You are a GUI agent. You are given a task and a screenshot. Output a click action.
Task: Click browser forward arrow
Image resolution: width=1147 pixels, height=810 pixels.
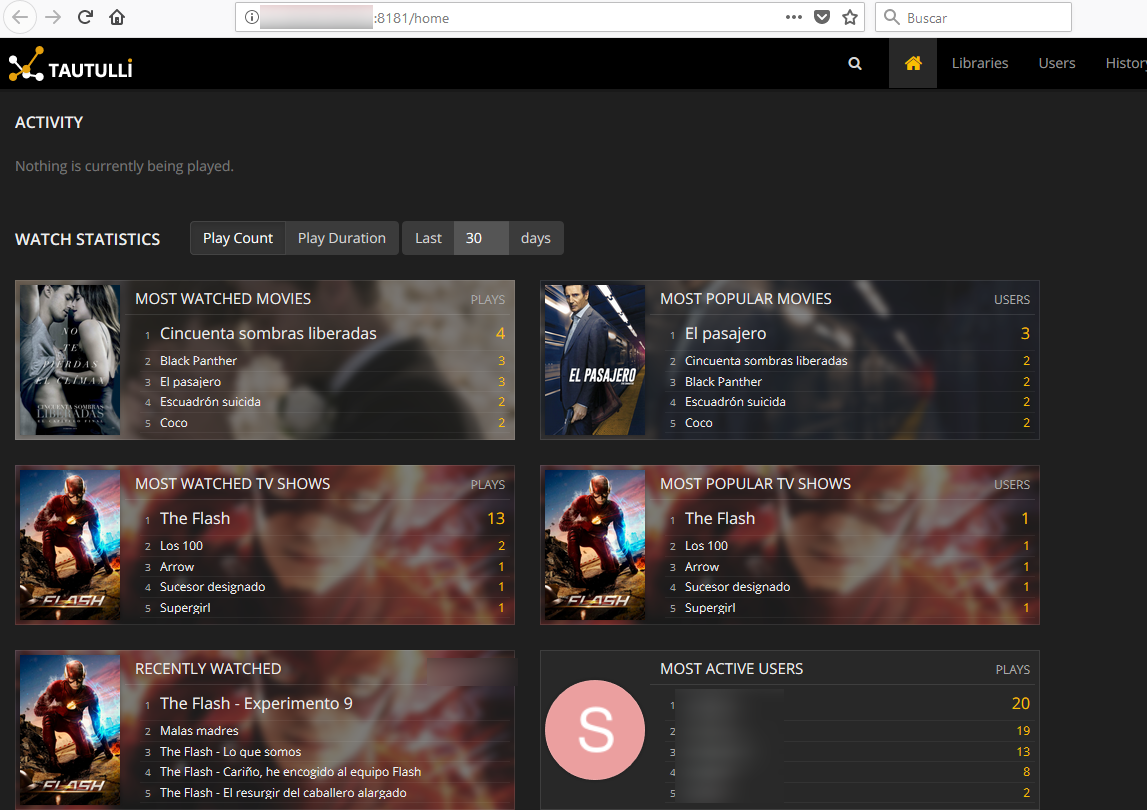point(53,18)
